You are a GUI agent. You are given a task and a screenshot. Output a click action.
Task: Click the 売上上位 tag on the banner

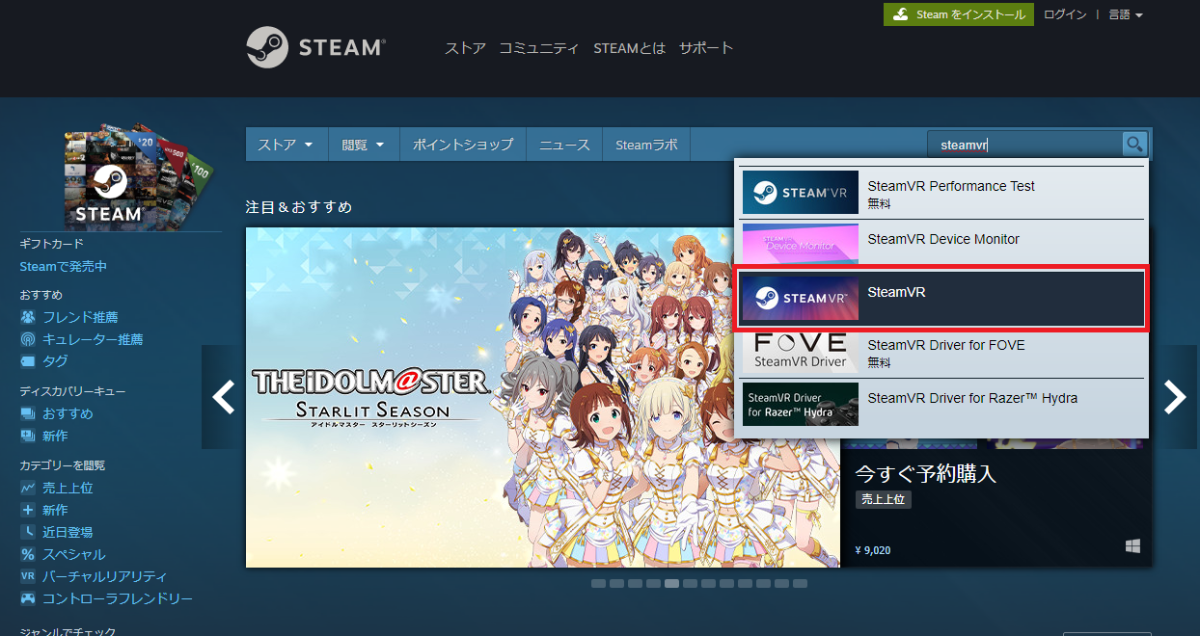[883, 499]
